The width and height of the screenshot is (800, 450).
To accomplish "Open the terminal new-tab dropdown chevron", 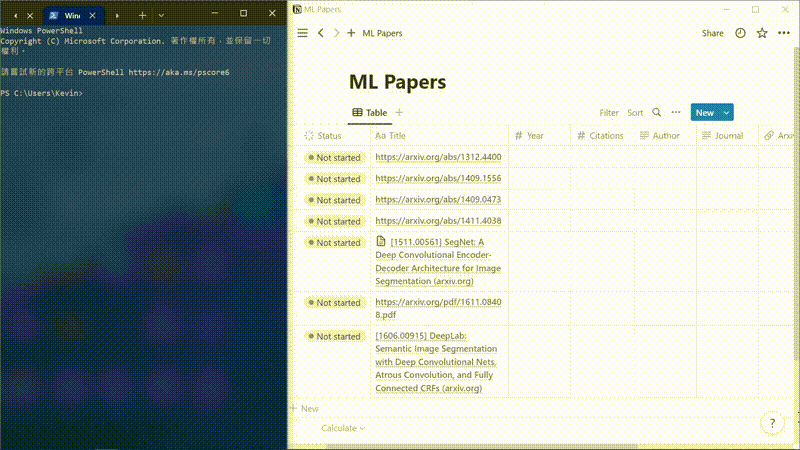I will point(161,16).
